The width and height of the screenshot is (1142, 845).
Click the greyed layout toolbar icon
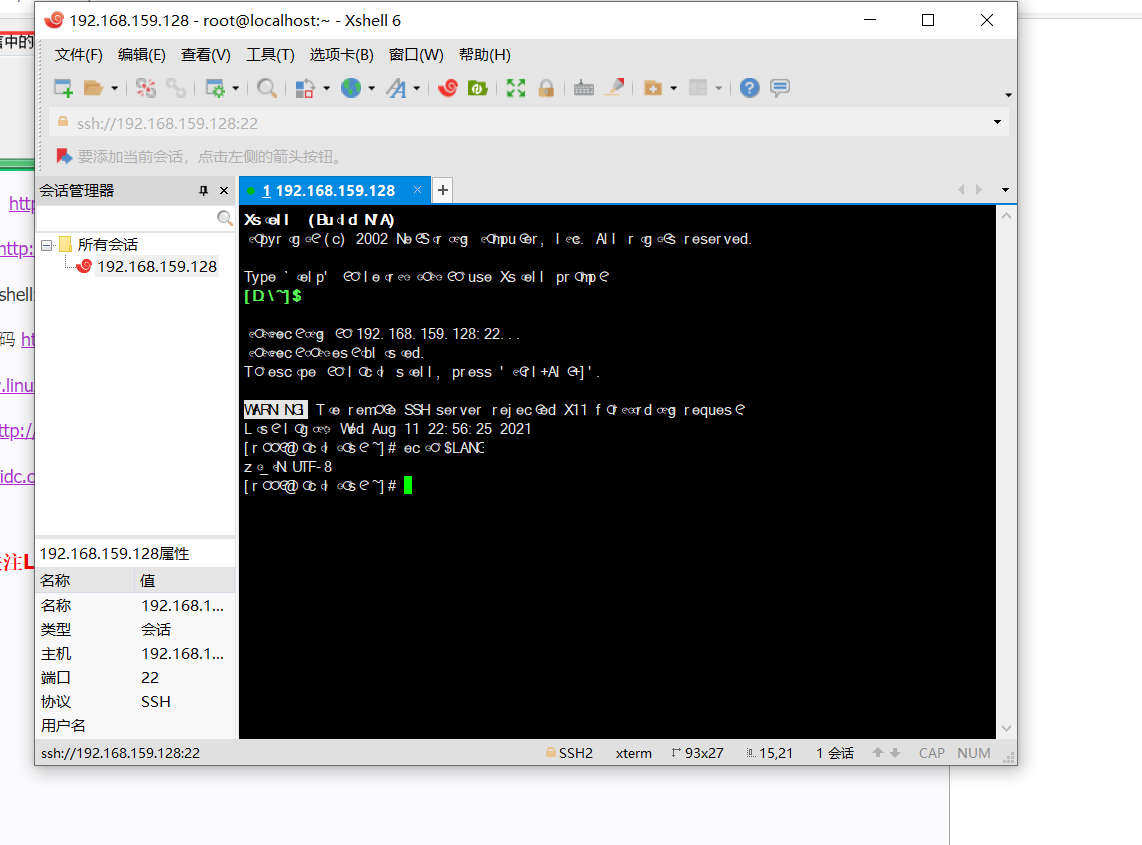[x=698, y=88]
